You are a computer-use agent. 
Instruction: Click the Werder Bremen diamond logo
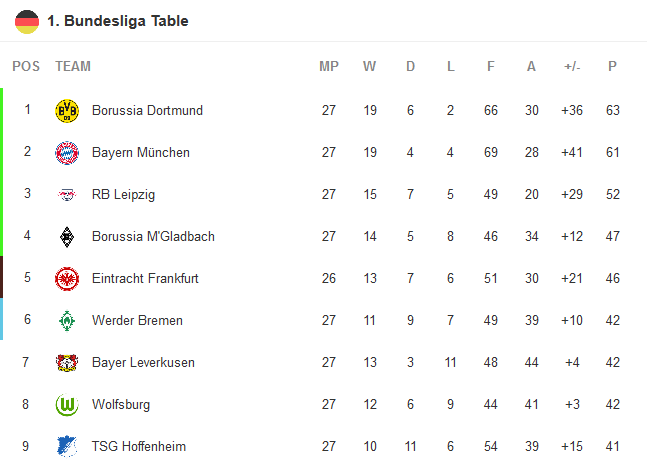67,320
